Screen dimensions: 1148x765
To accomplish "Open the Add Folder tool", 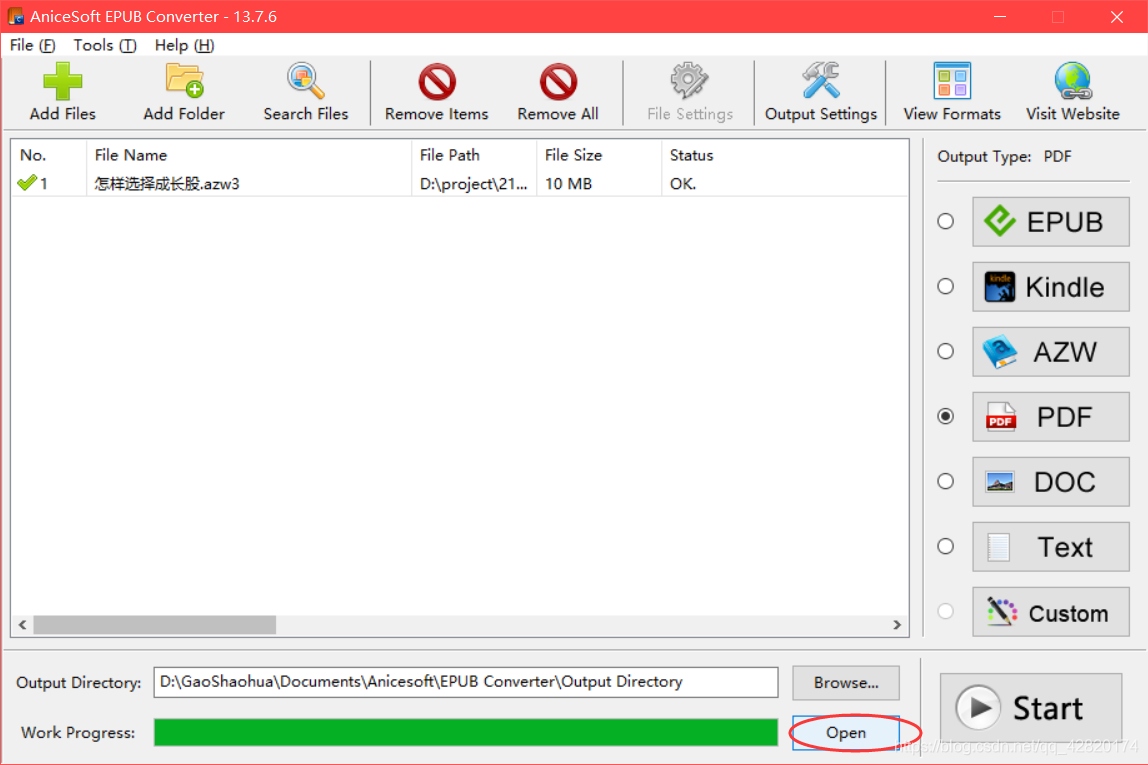I will pyautogui.click(x=184, y=92).
